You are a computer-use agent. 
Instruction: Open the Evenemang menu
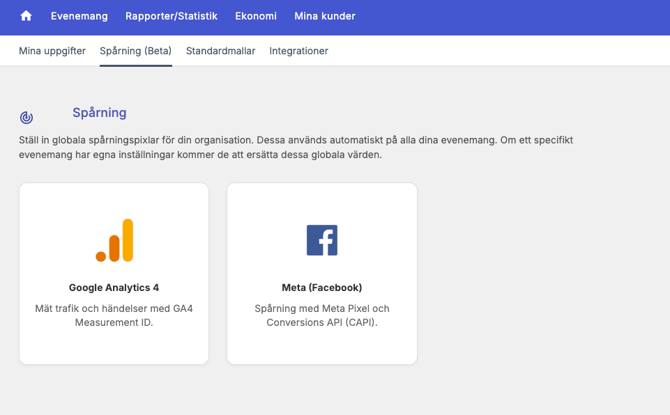[x=79, y=16]
